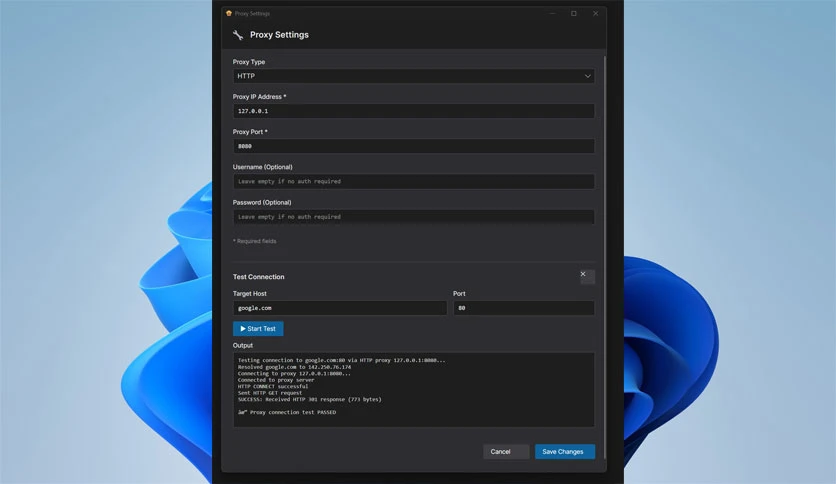This screenshot has width=836, height=484.
Task: Click the 'HTTP CONNECT successful' output line
Action: point(273,386)
